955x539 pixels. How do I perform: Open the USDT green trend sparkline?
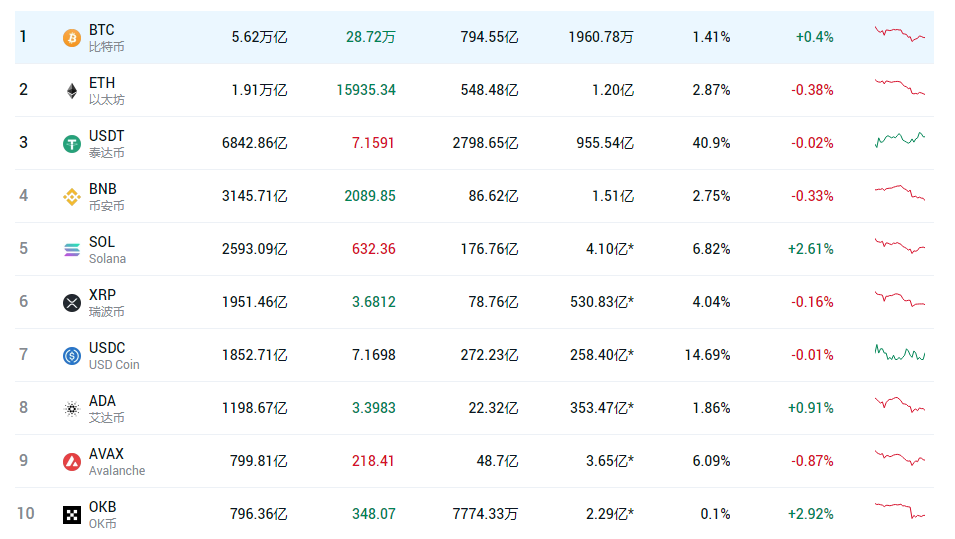(x=900, y=139)
